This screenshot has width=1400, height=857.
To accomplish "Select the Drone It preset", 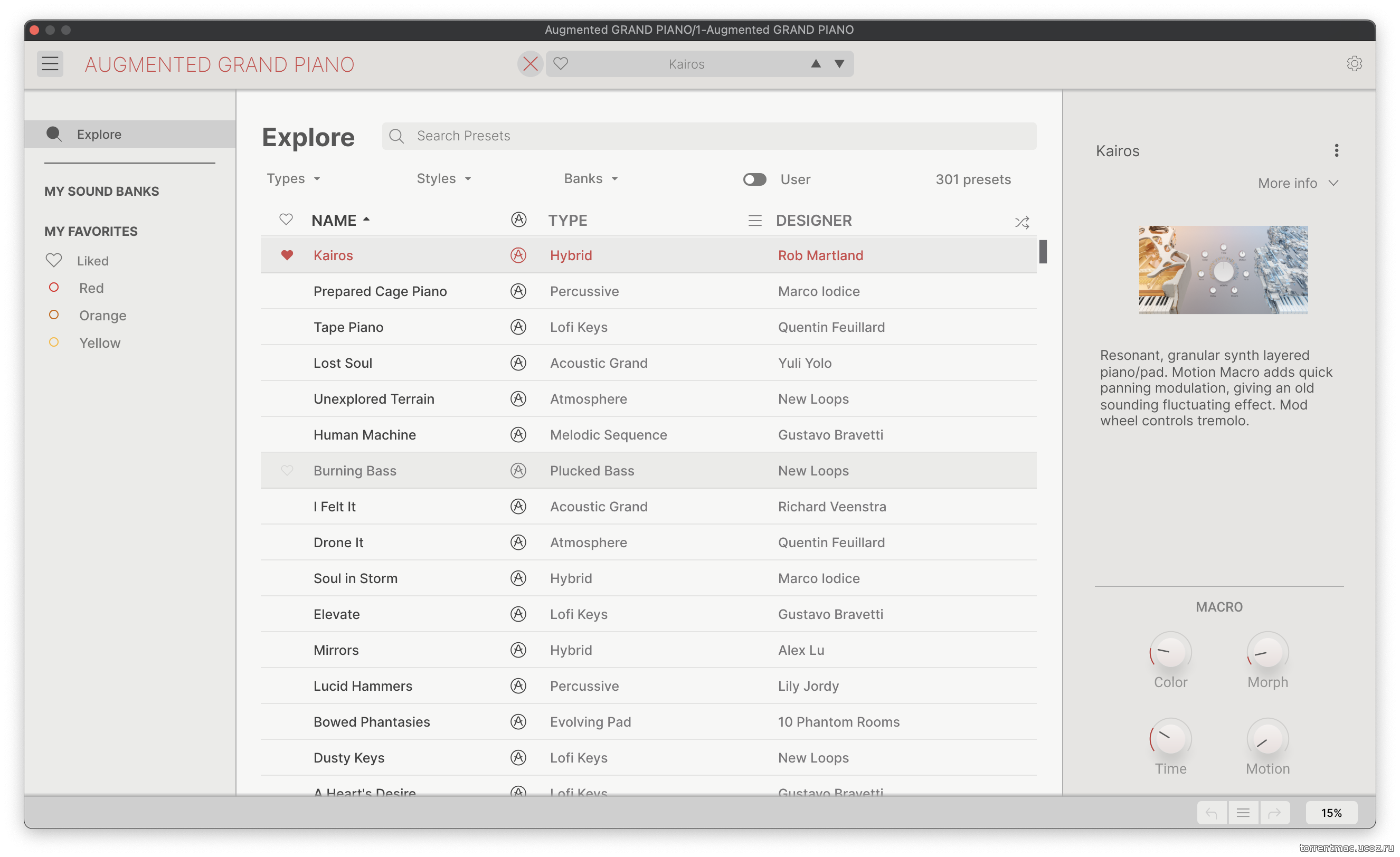I will tap(648, 542).
